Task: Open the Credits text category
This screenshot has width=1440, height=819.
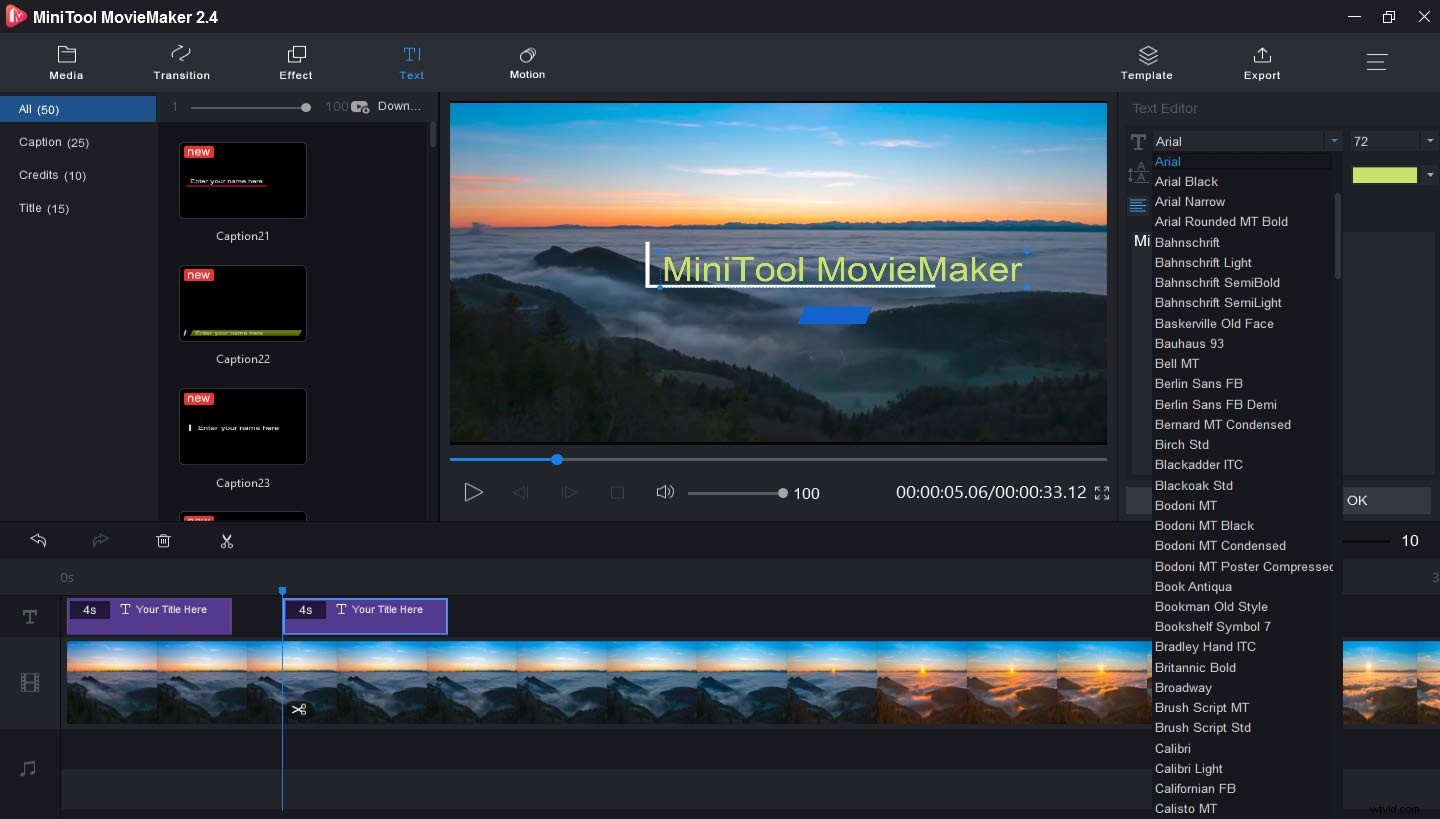Action: [52, 175]
